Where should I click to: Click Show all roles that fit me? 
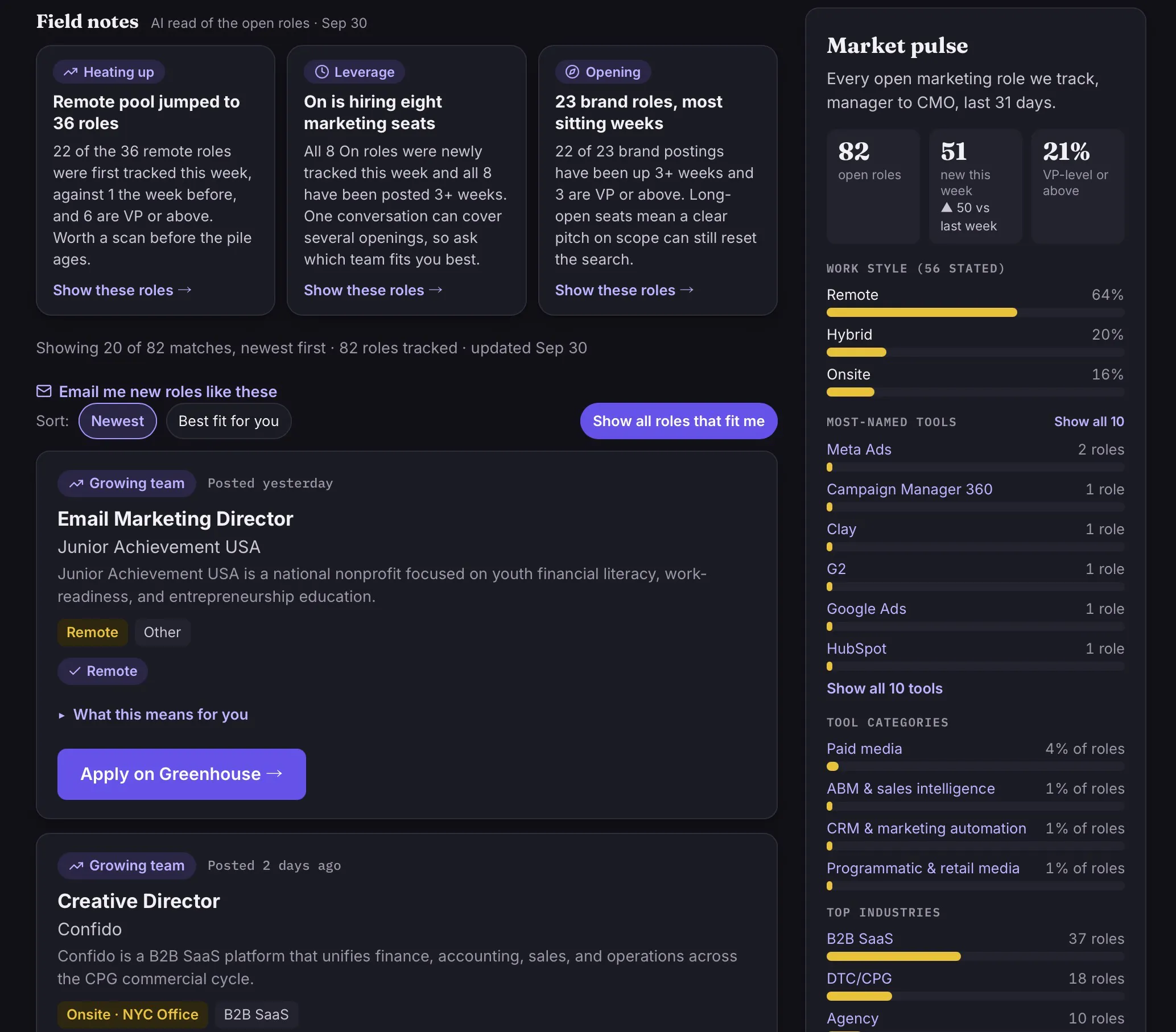point(678,421)
